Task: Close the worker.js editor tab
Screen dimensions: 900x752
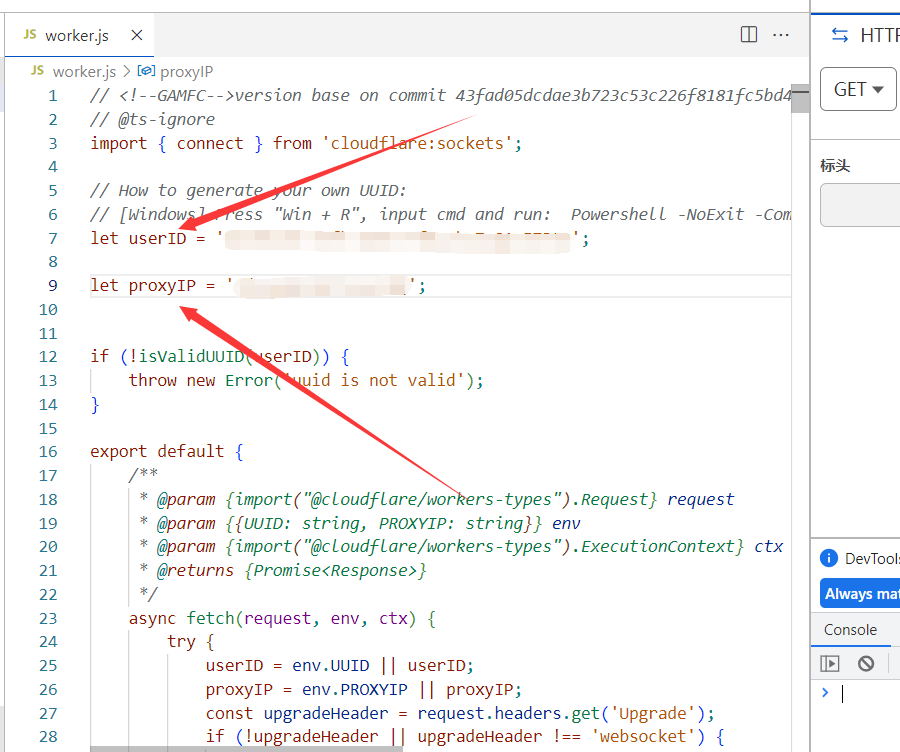Action: pyautogui.click(x=137, y=35)
